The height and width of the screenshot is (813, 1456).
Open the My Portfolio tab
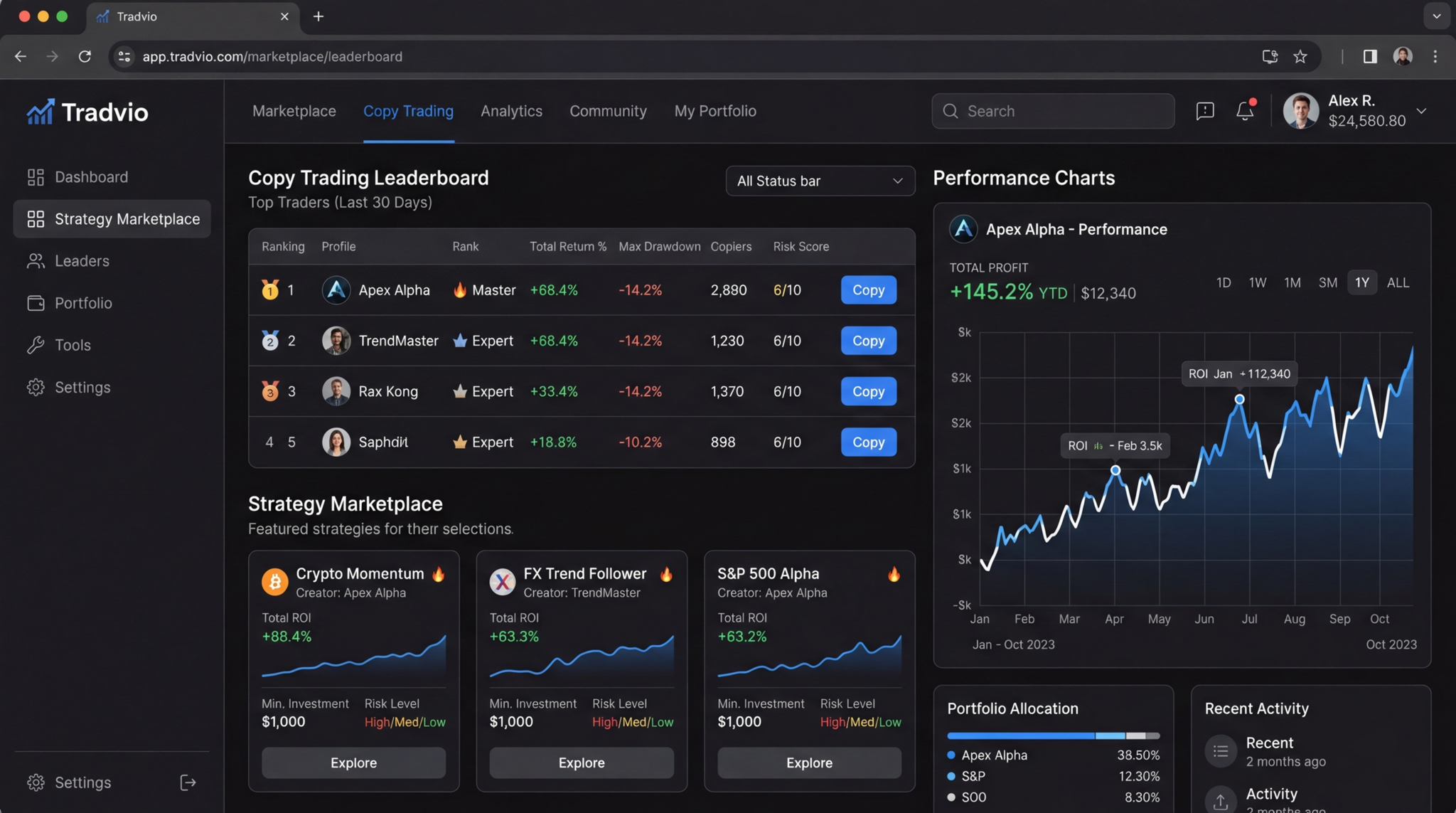coord(714,111)
